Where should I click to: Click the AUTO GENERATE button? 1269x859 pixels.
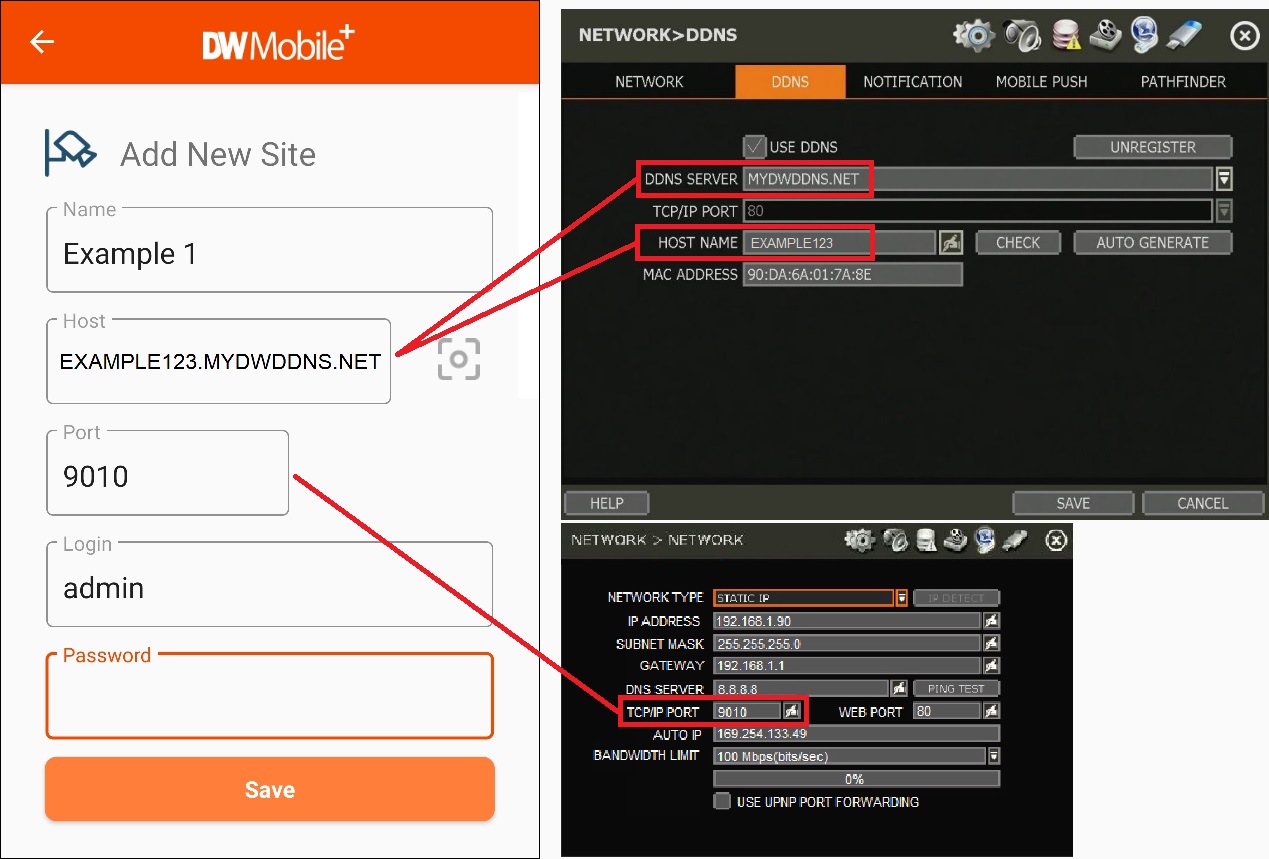click(1152, 243)
